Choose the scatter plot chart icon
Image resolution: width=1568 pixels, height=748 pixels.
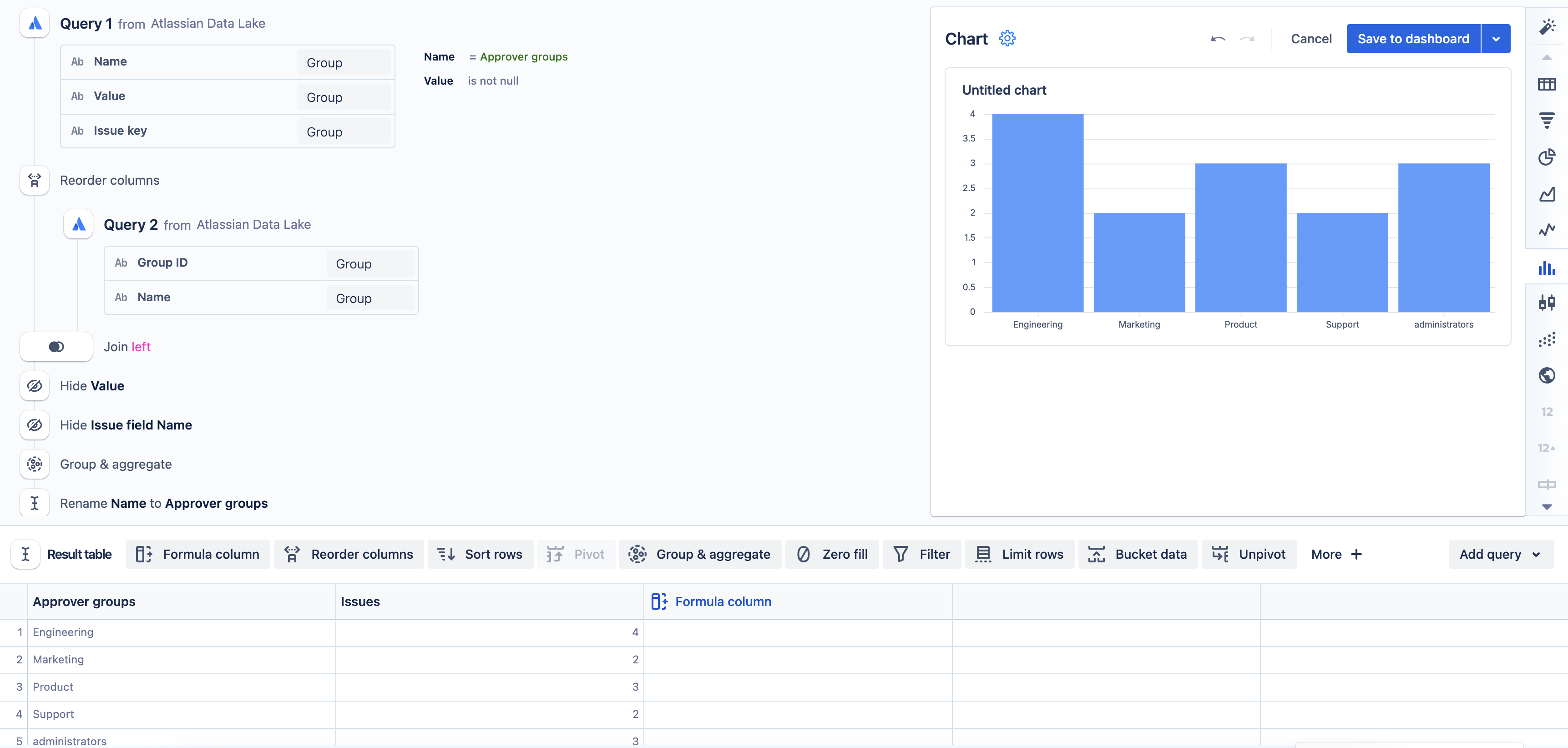[x=1546, y=339]
